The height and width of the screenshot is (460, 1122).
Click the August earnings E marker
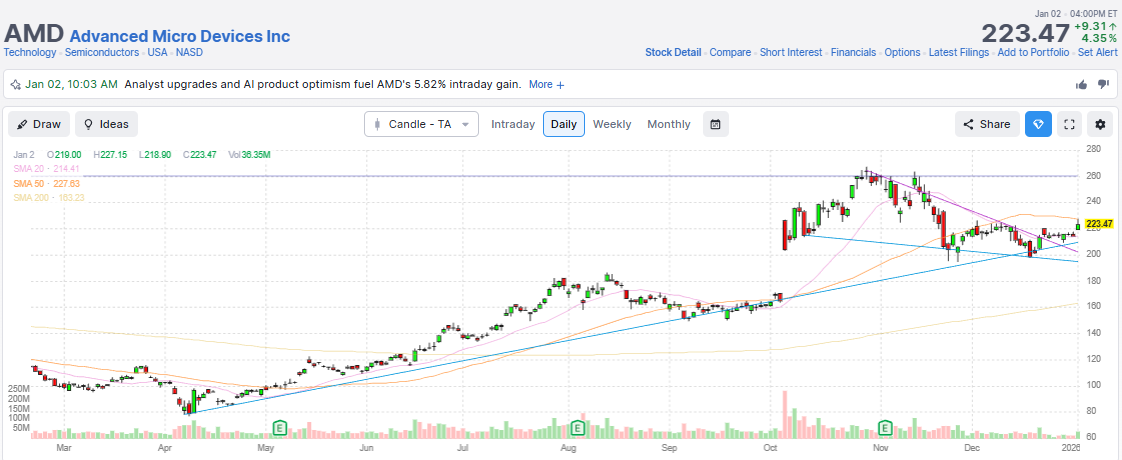click(578, 429)
